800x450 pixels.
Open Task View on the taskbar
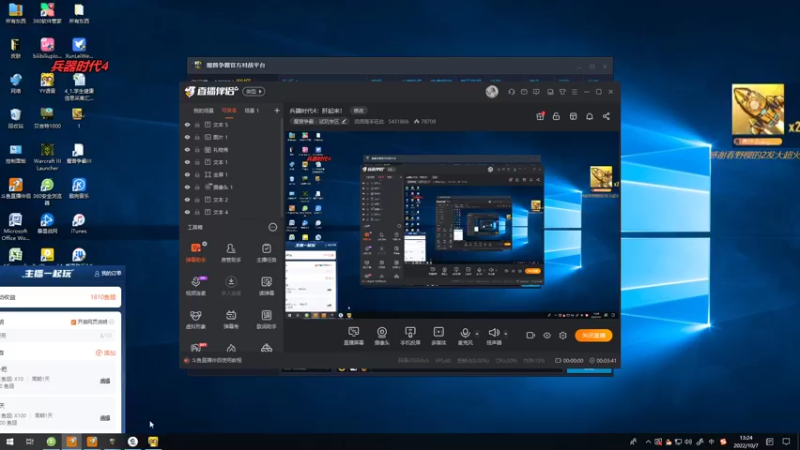click(30, 441)
